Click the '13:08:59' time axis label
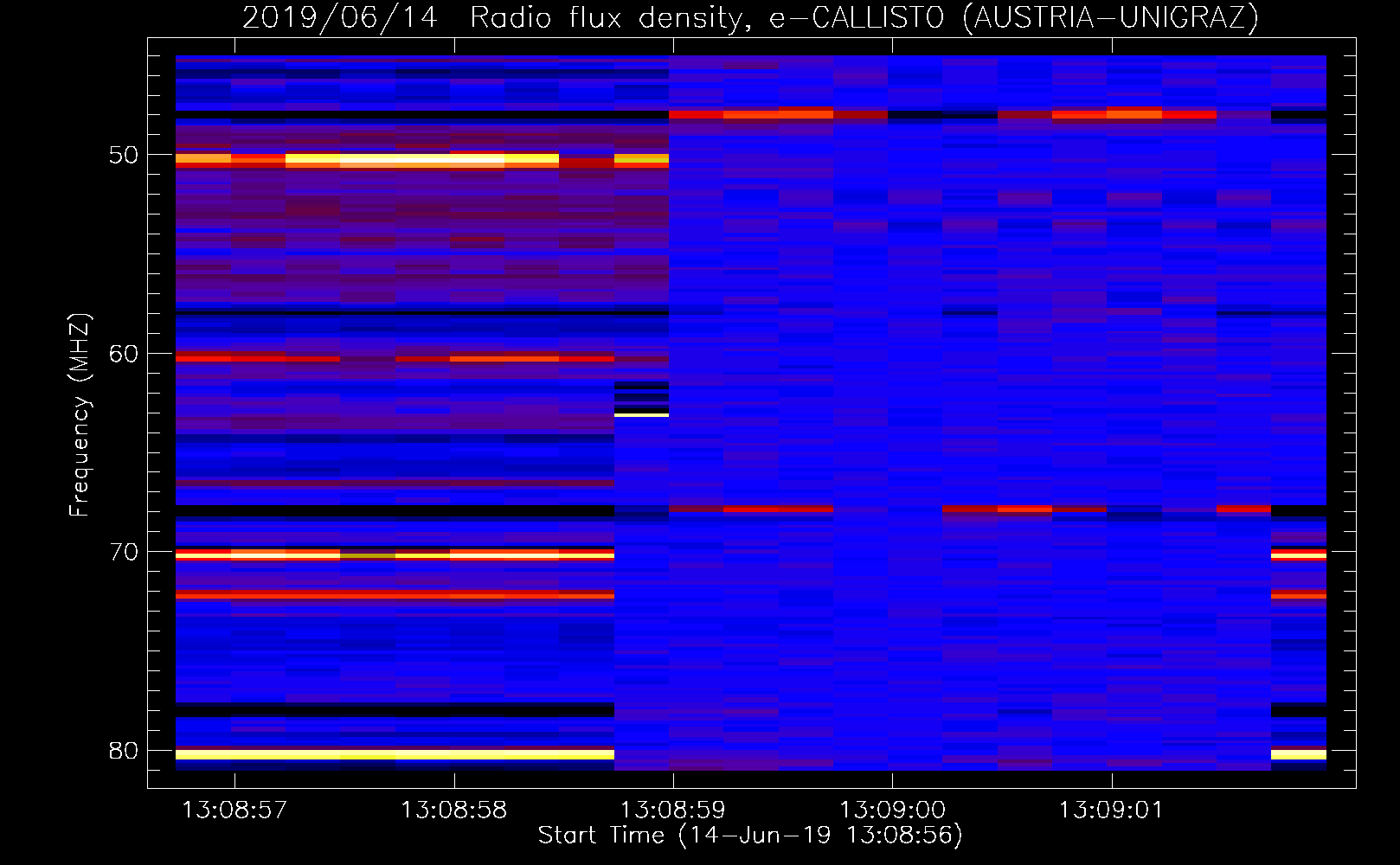Screen dimensions: 1400x865 click(672, 811)
